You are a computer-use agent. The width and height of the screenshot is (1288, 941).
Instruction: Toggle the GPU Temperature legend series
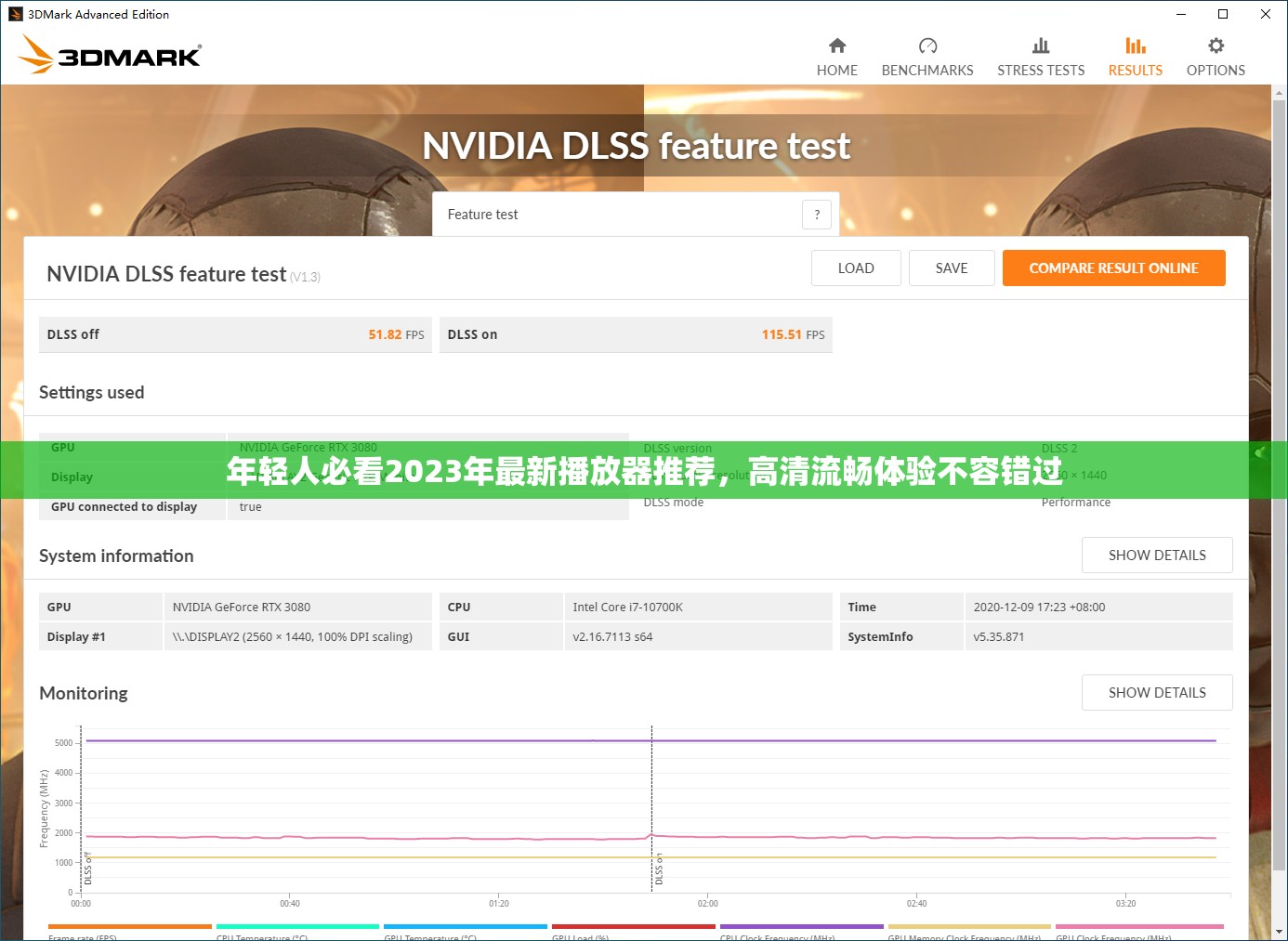pyautogui.click(x=465, y=931)
